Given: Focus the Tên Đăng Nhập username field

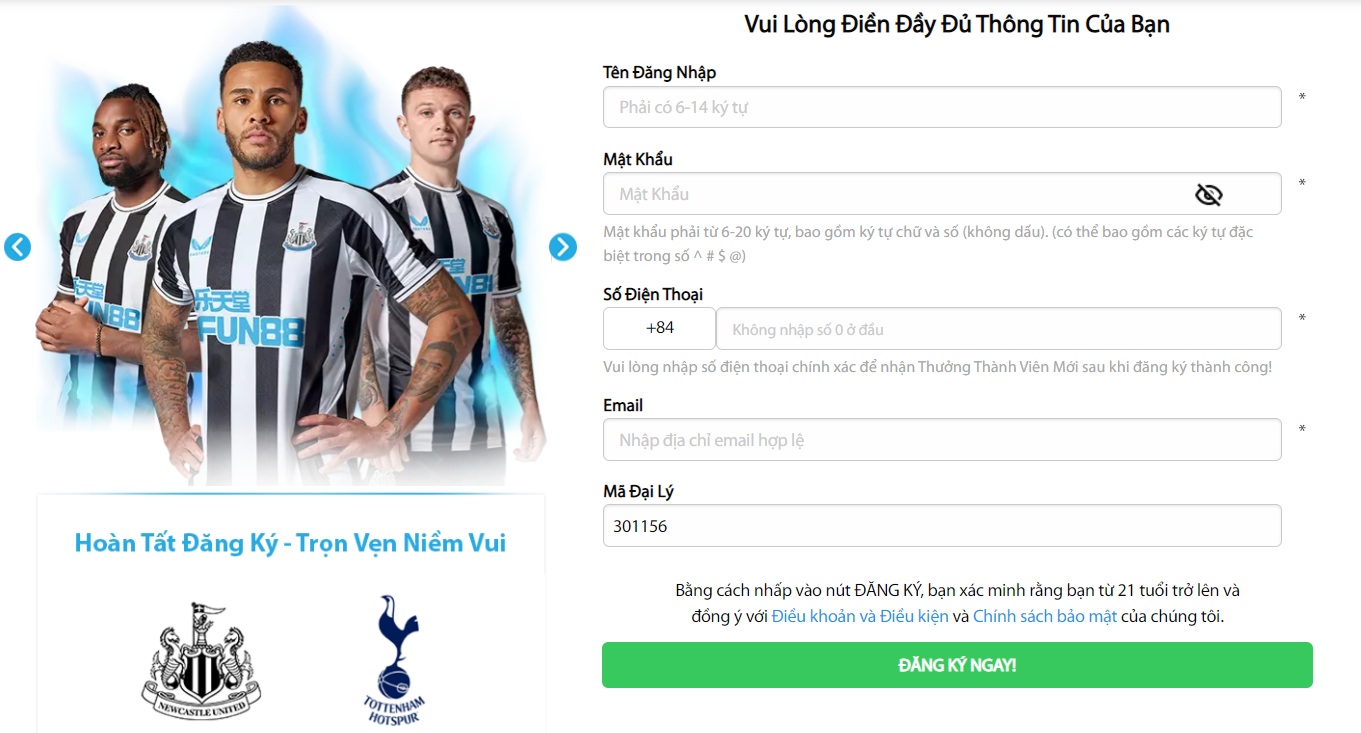Looking at the screenshot, I should tap(942, 107).
